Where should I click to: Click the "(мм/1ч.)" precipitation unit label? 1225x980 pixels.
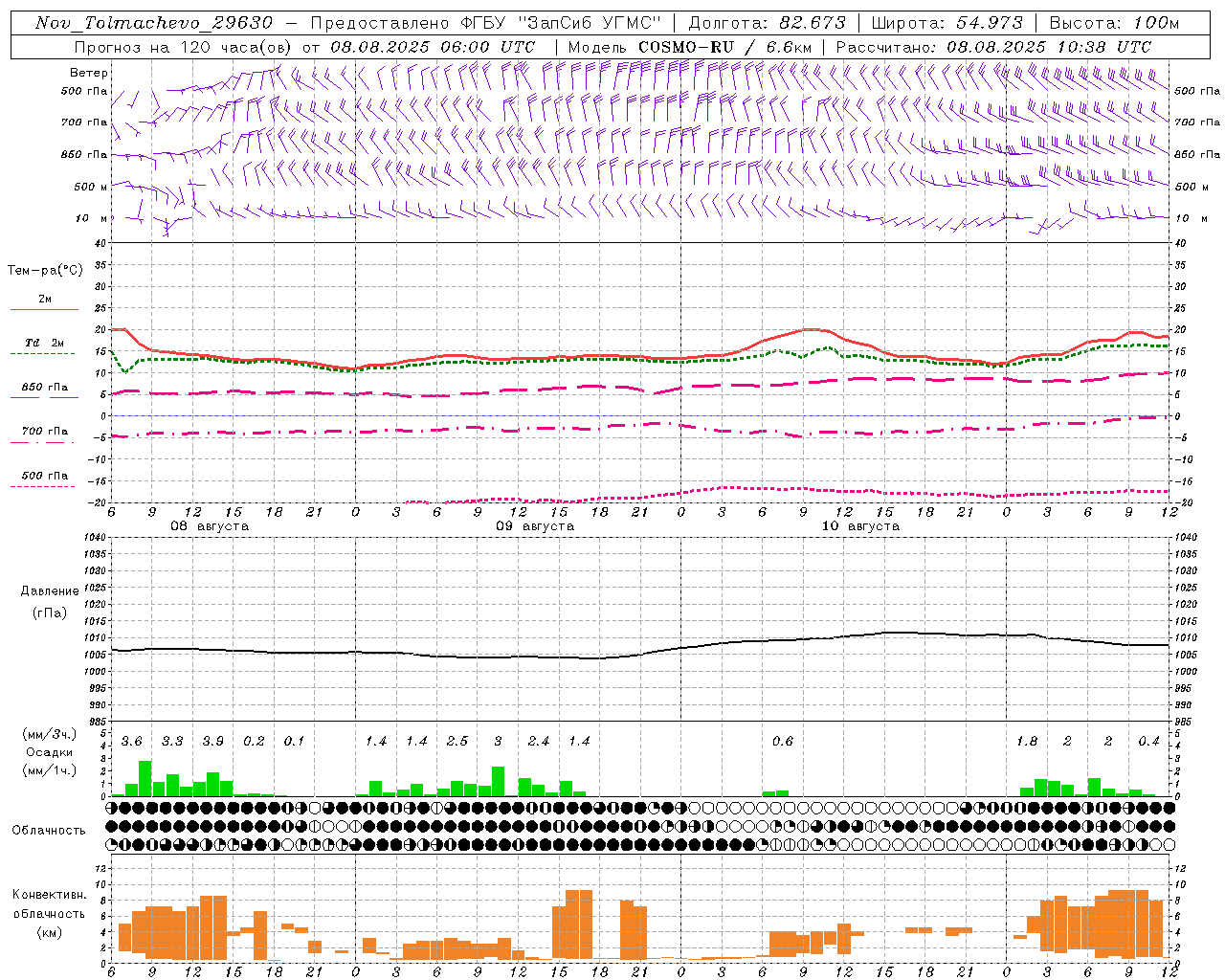(x=49, y=770)
